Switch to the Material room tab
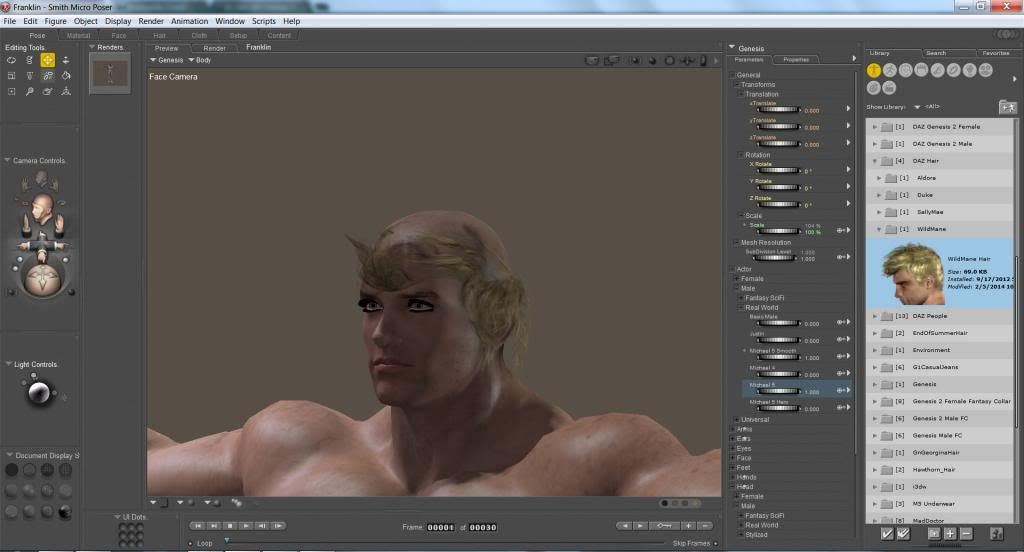This screenshot has height=552, width=1024. 77,35
